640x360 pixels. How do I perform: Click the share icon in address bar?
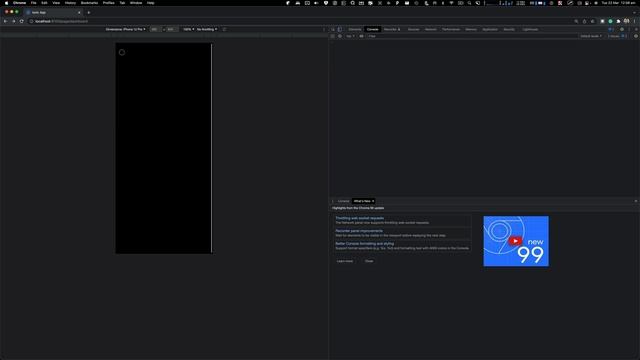584,21
